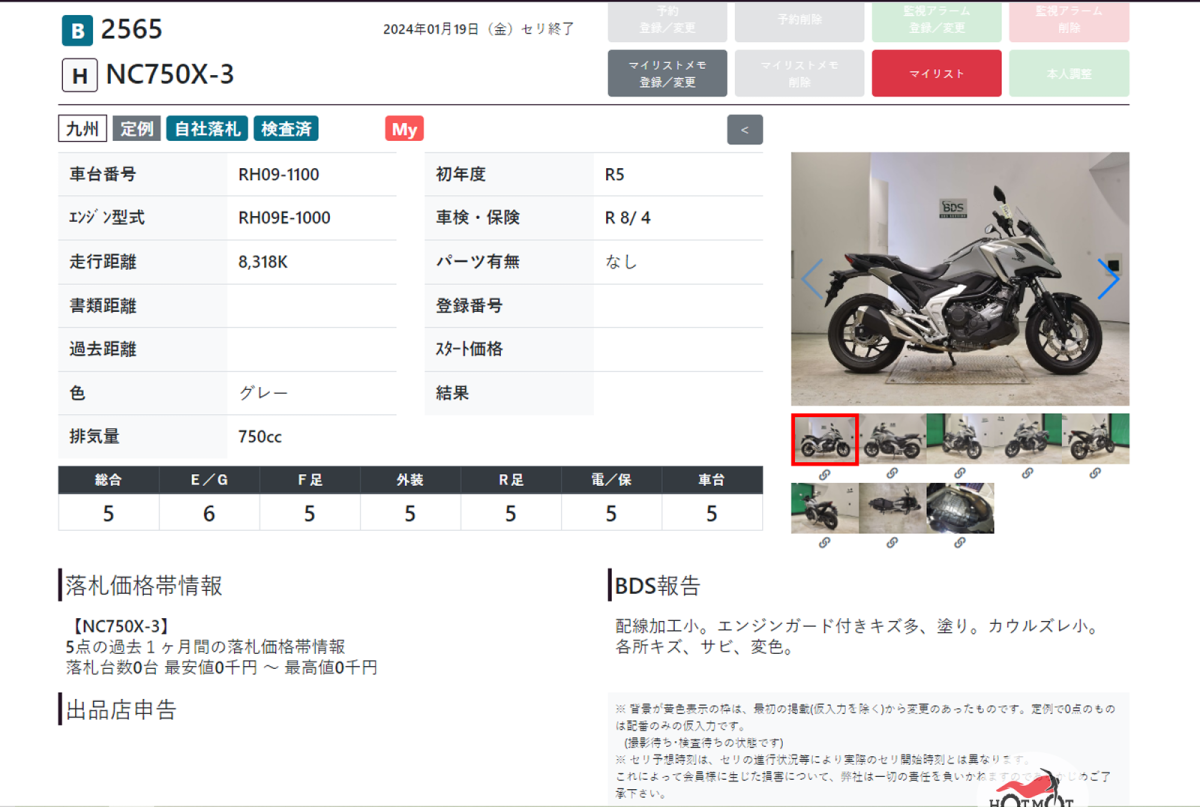
Task: Open link icon under rear-right angle thumbnail
Action: tap(1096, 473)
